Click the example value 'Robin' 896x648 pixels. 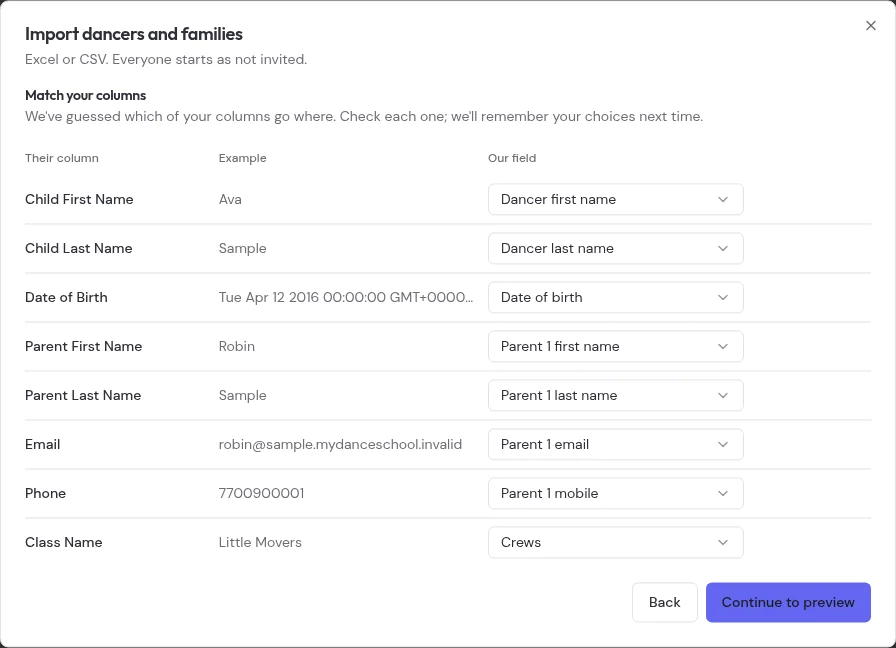click(237, 346)
